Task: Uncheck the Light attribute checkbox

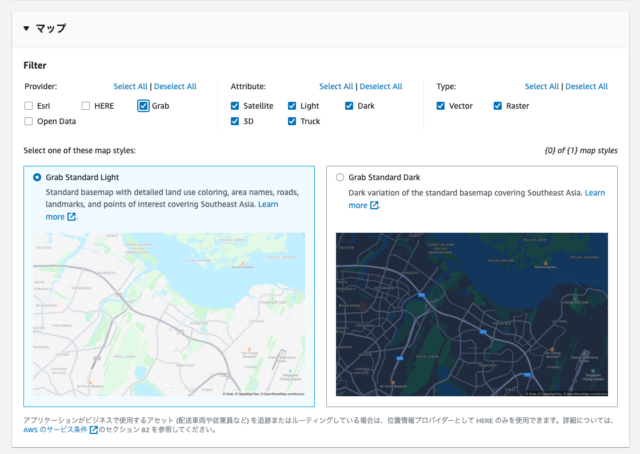Action: click(x=292, y=106)
